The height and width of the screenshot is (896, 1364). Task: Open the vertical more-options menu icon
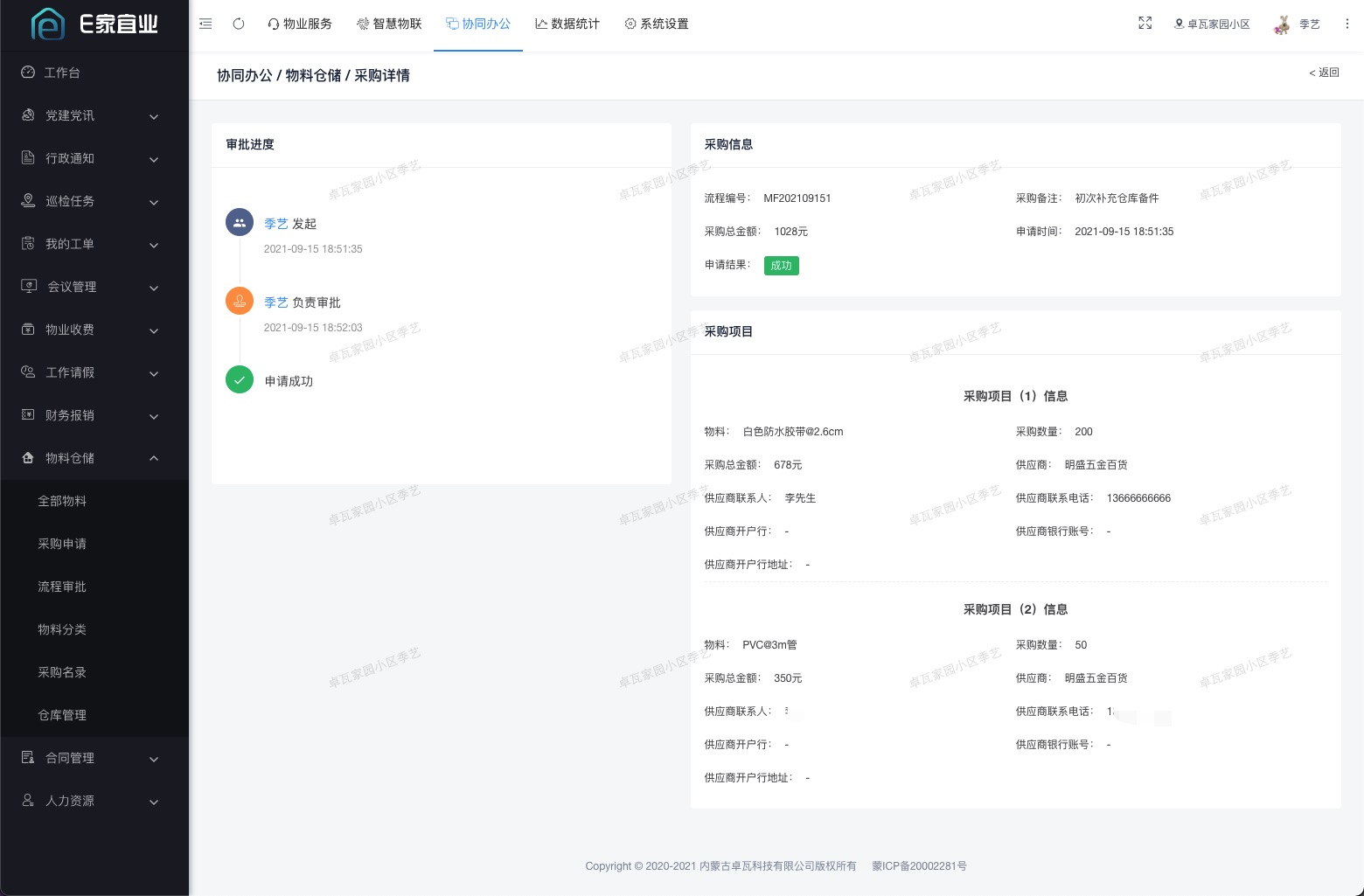pyautogui.click(x=1347, y=24)
